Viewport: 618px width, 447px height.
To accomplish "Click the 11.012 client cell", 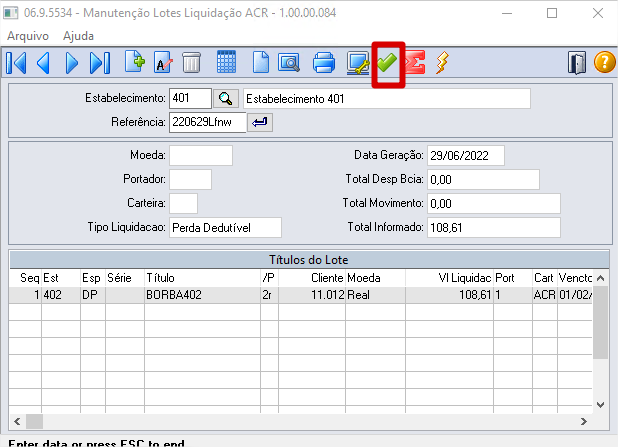I will coord(312,295).
